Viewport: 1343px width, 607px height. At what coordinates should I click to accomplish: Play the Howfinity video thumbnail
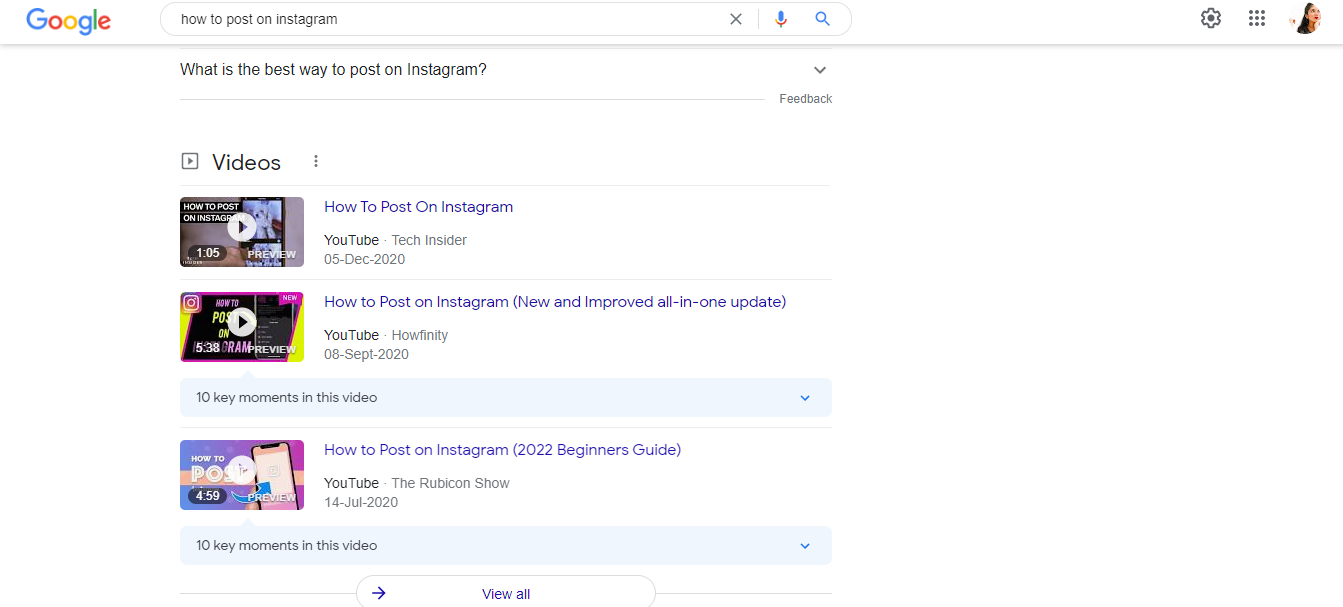241,322
